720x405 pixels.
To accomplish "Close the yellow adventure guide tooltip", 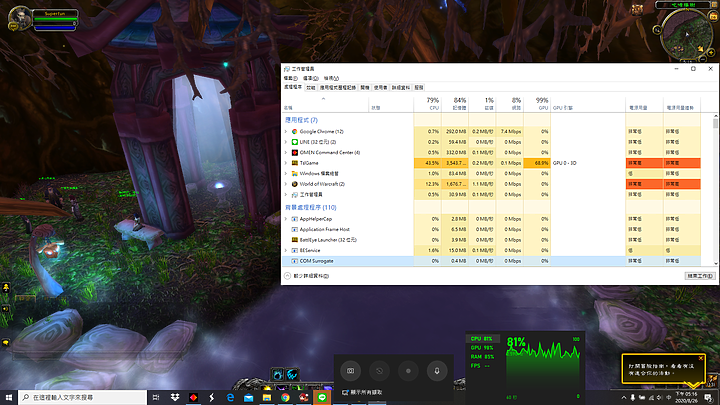I will tap(701, 358).
